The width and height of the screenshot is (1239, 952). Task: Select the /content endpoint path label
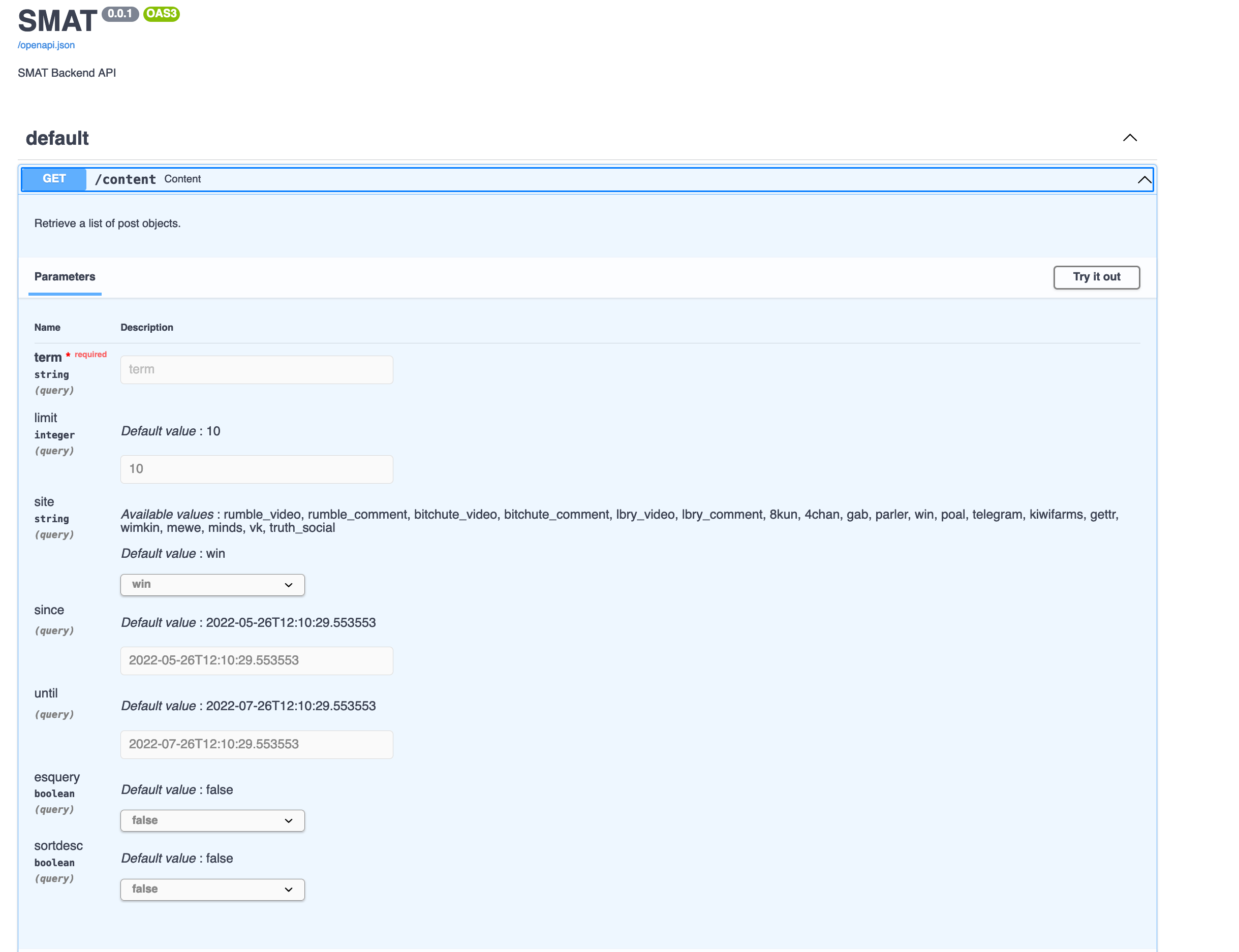125,179
